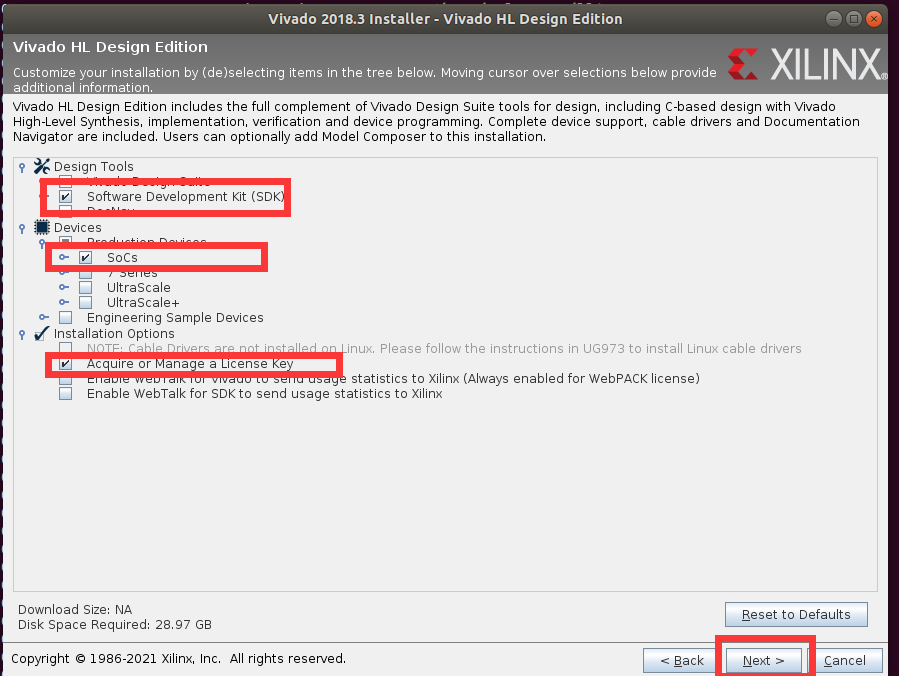
Task: Collapse the Design Tools tree node
Action: coord(22,167)
